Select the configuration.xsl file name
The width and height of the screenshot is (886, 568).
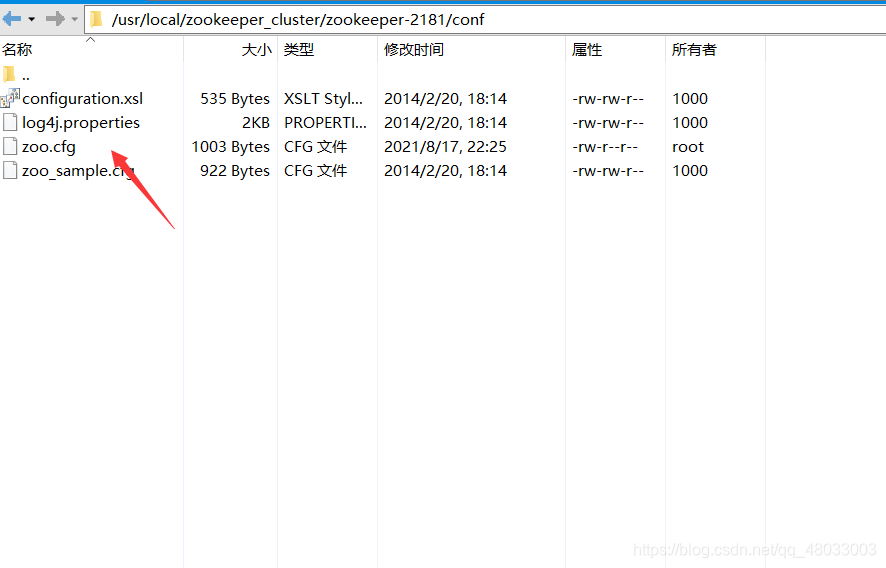[x=82, y=99]
